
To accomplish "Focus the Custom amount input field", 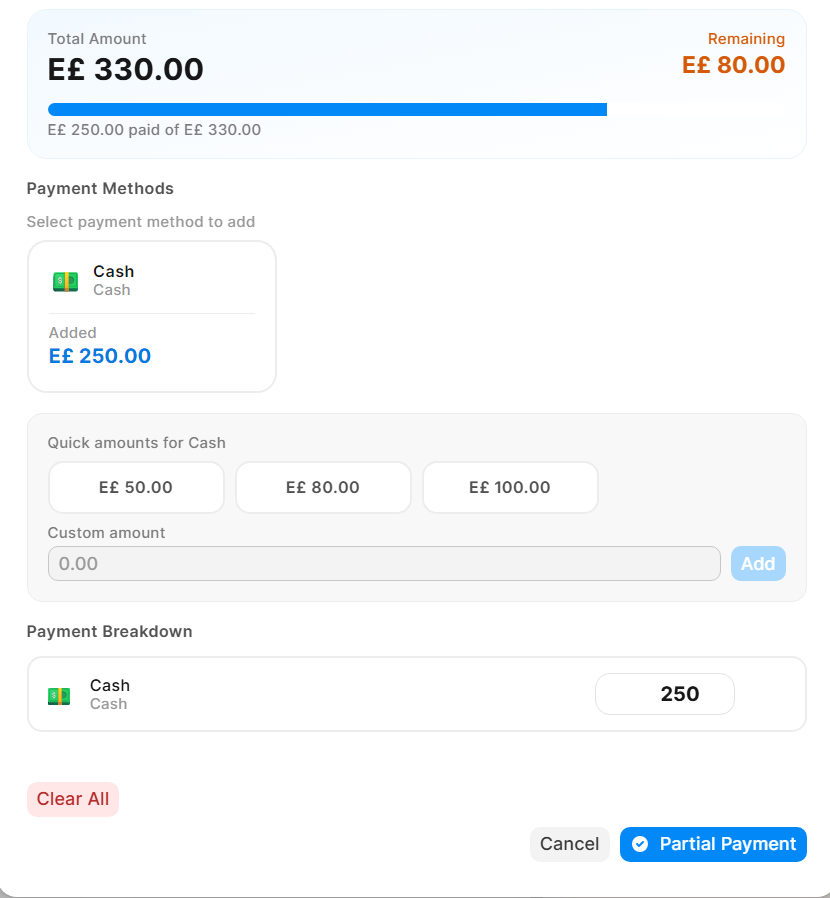I will 384,564.
